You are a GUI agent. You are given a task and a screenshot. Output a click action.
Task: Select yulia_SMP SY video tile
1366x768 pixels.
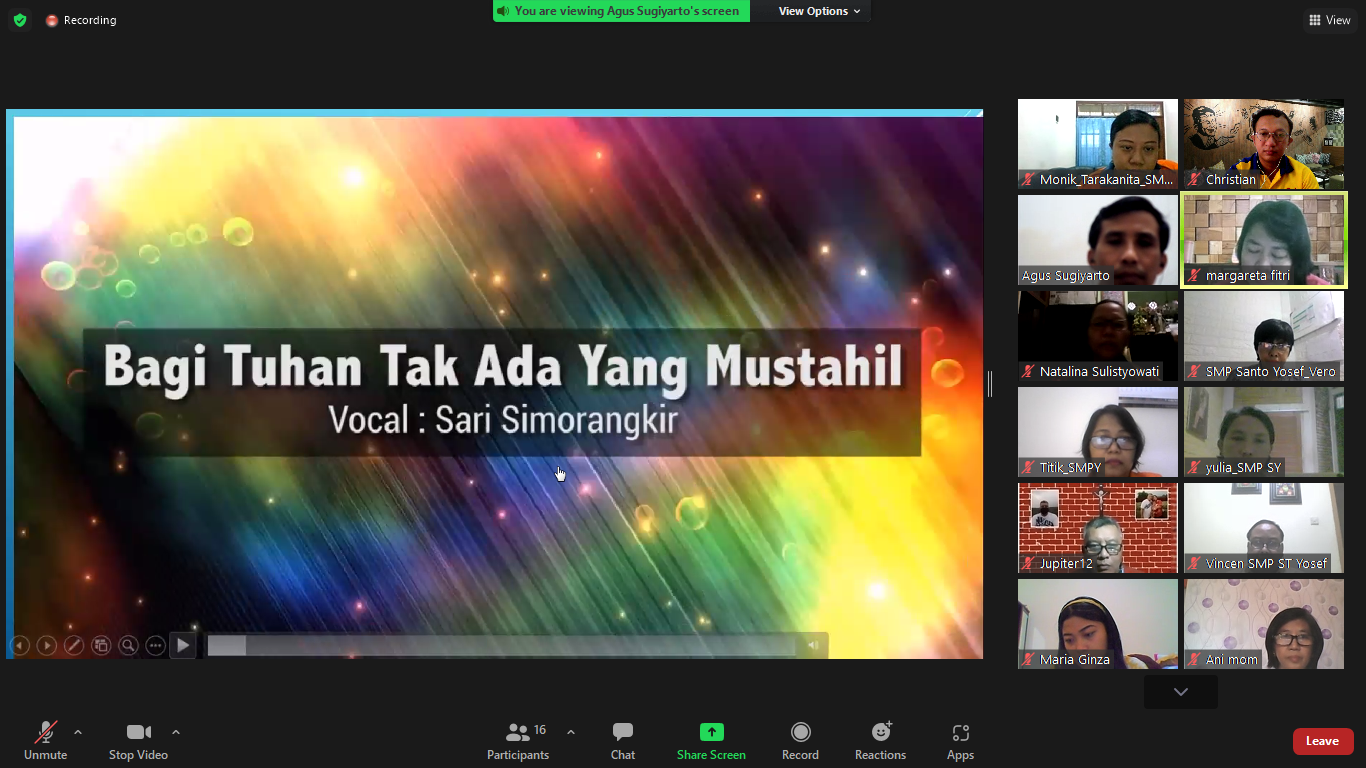[1264, 432]
